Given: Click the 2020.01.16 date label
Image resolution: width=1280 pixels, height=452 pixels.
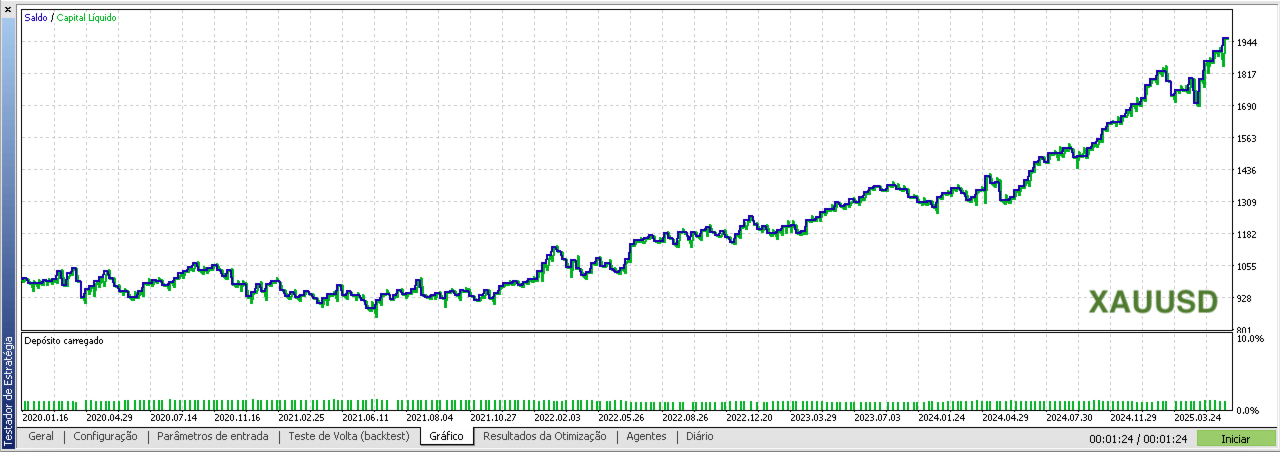Looking at the screenshot, I should [45, 418].
